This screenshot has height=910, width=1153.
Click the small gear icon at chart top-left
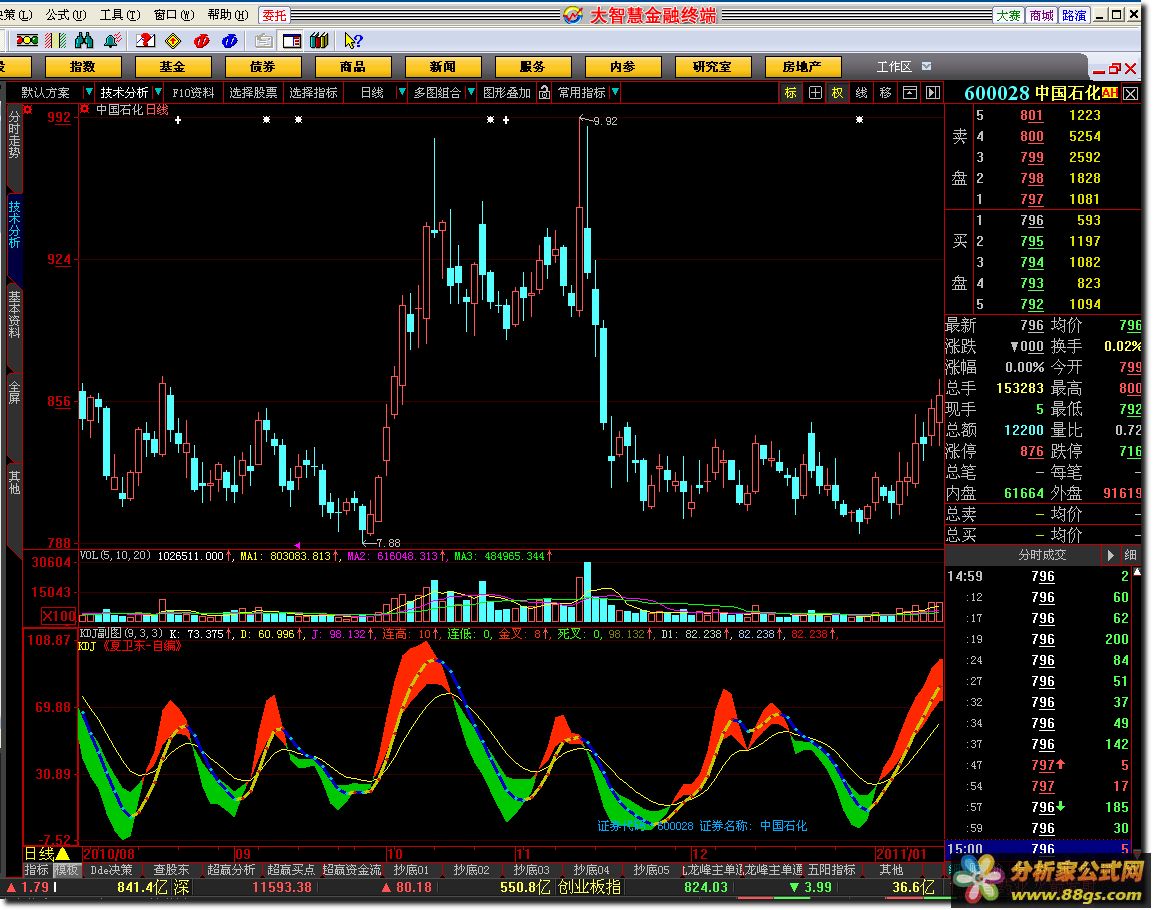click(x=85, y=109)
